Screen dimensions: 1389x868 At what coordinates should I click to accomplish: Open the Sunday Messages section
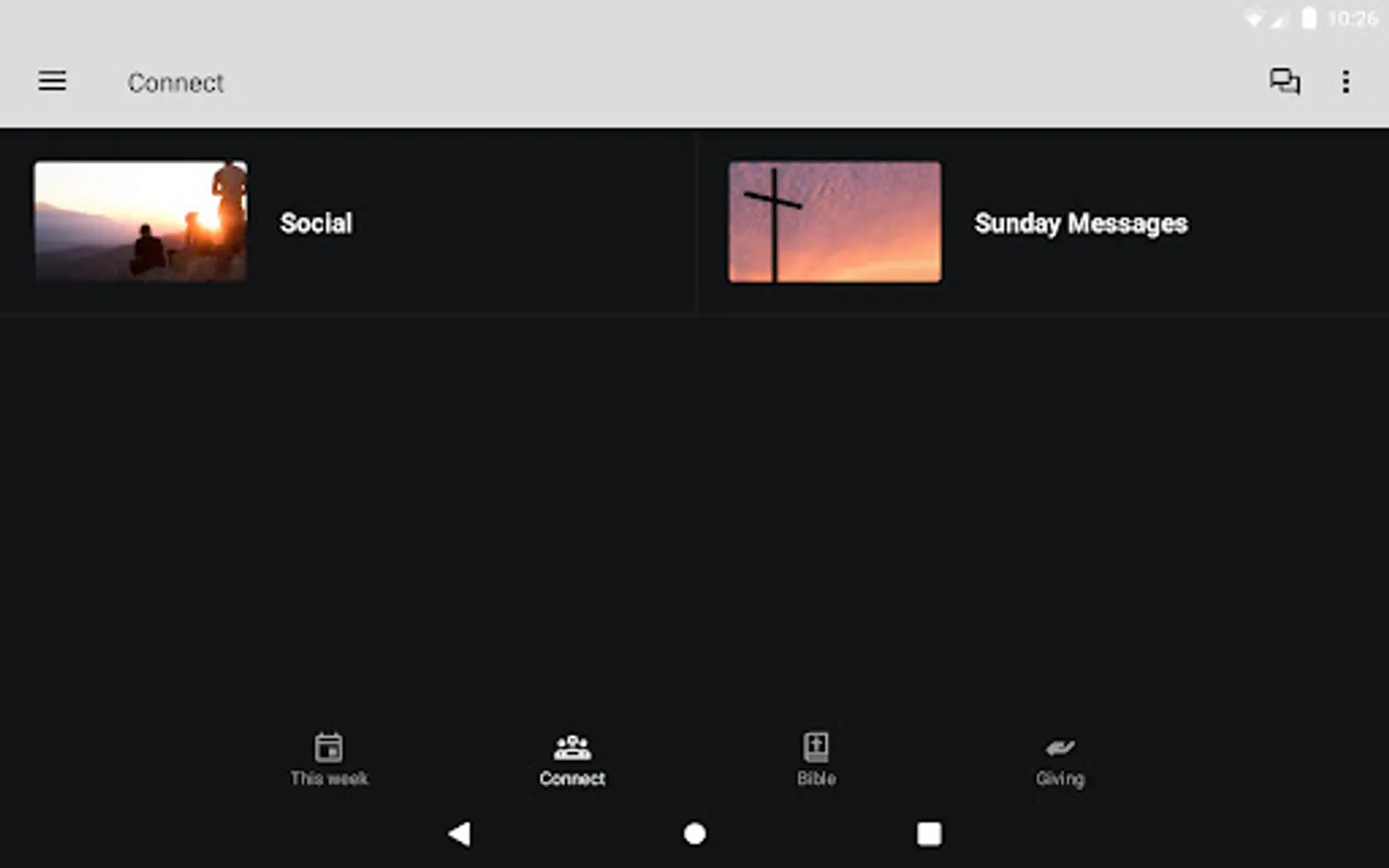(1080, 223)
